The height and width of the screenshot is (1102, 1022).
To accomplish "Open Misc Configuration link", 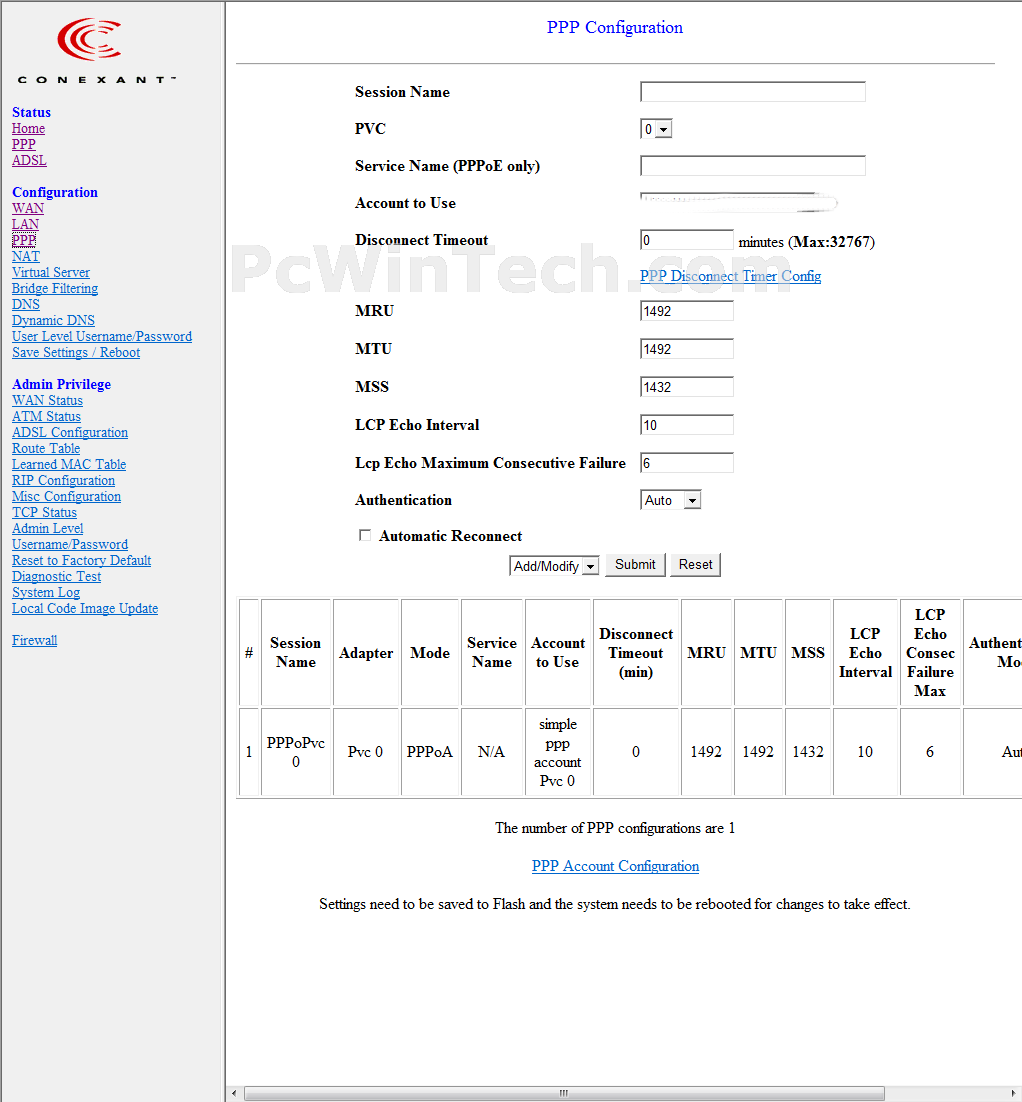I will [x=66, y=496].
